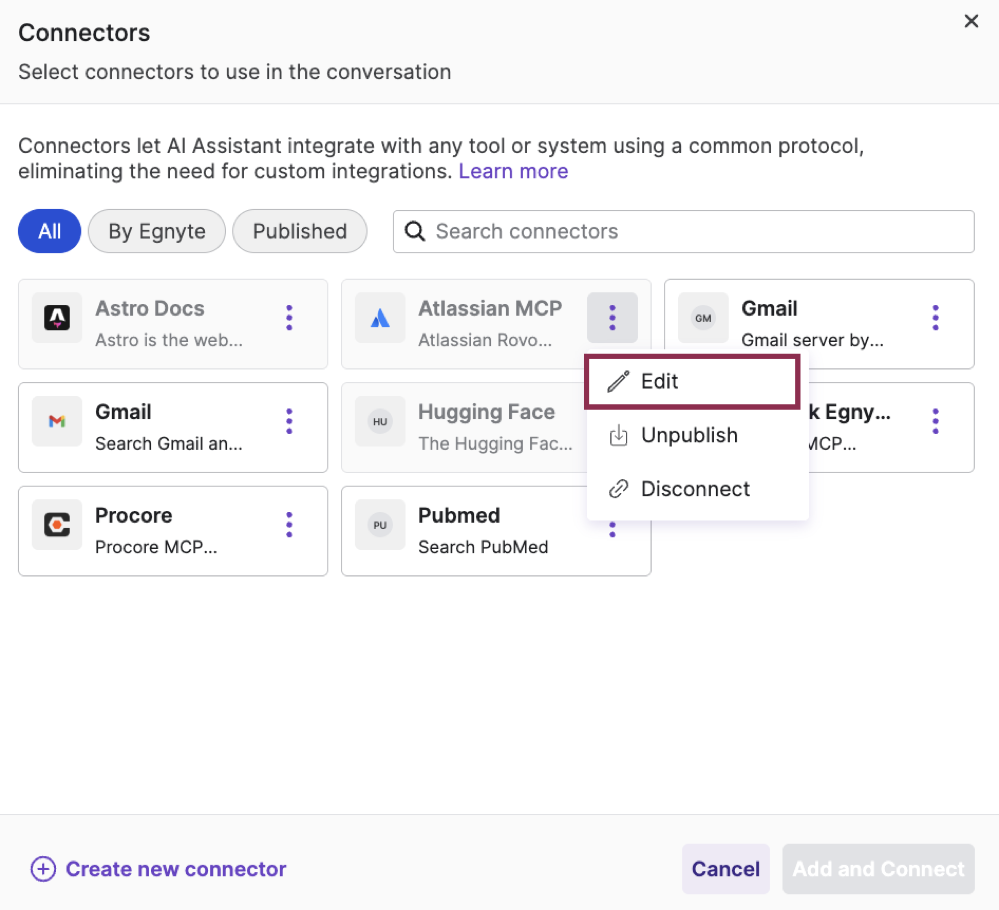Click the Cancel button
Viewport: 999px width, 910px height.
click(x=725, y=869)
